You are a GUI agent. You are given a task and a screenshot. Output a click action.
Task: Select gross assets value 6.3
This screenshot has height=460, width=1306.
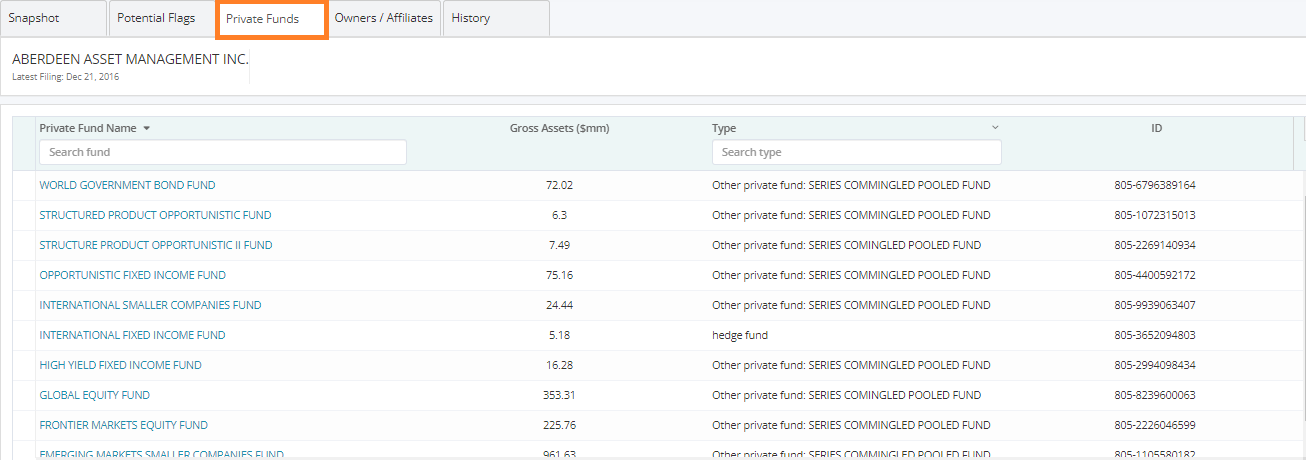click(x=559, y=215)
